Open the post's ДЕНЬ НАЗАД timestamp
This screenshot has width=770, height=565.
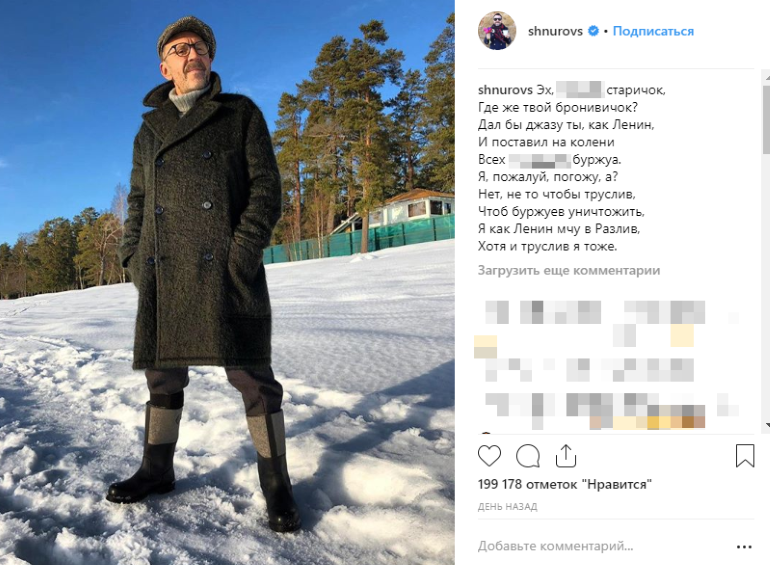(507, 507)
